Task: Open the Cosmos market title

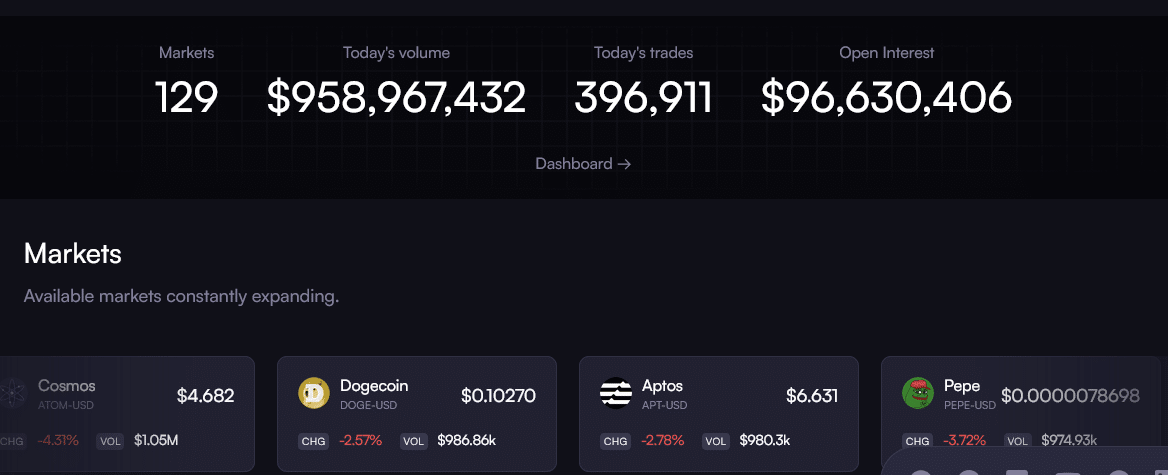Action: (67, 386)
